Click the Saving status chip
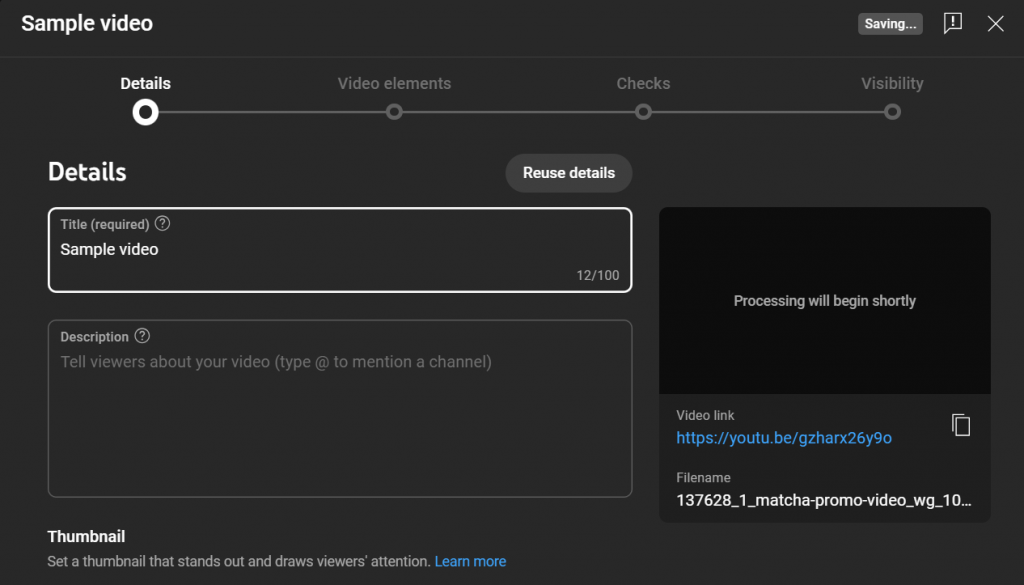Image resolution: width=1024 pixels, height=585 pixels. 890,23
